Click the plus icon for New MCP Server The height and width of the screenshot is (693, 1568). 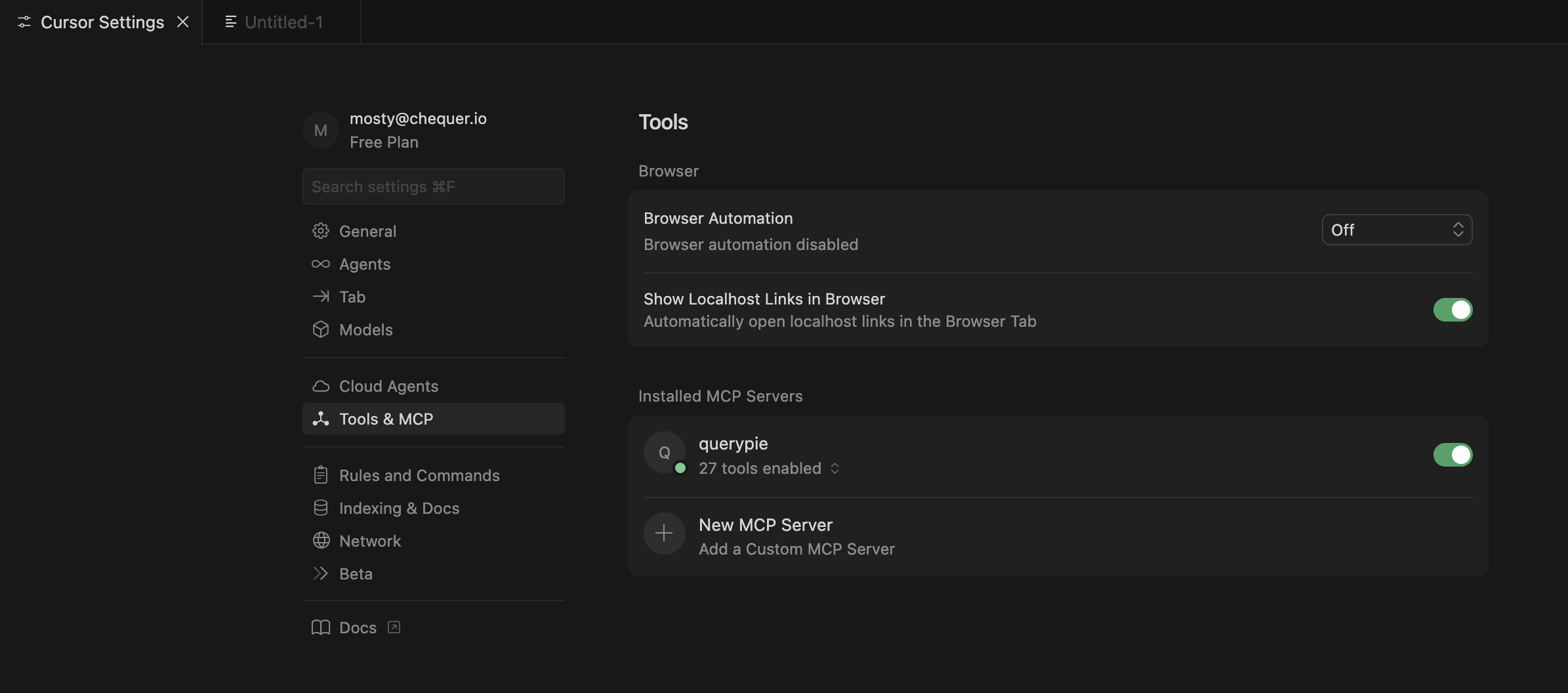click(x=664, y=534)
